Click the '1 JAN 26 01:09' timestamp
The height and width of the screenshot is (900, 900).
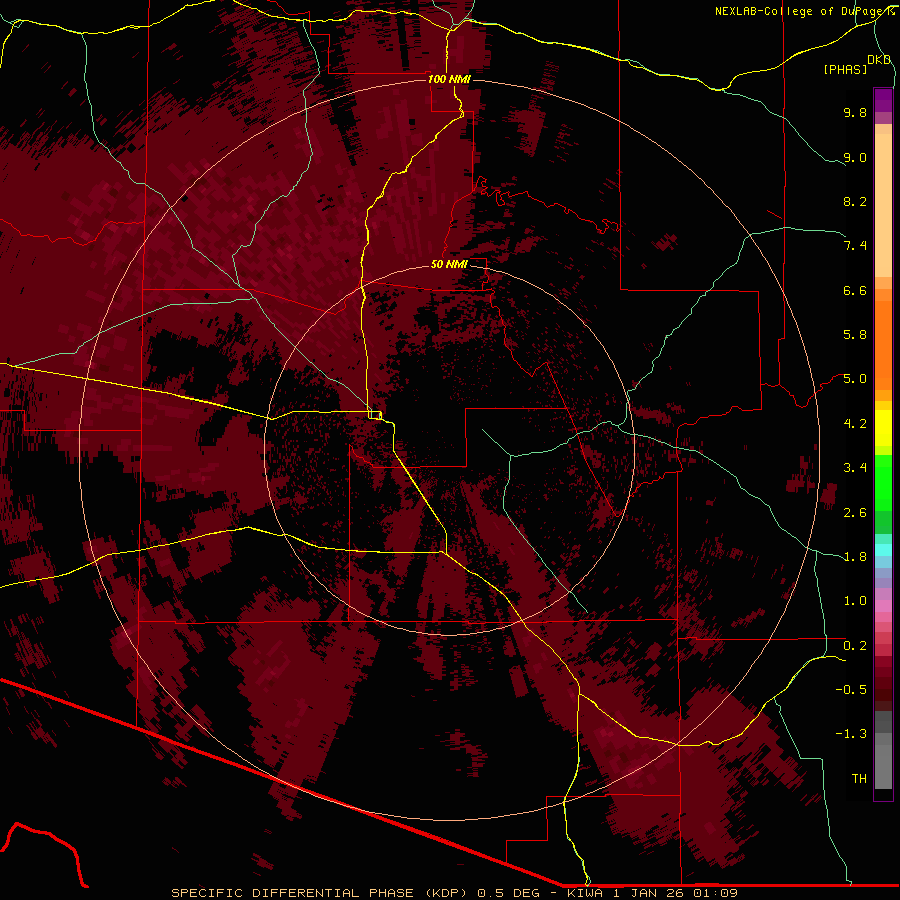[x=675, y=893]
